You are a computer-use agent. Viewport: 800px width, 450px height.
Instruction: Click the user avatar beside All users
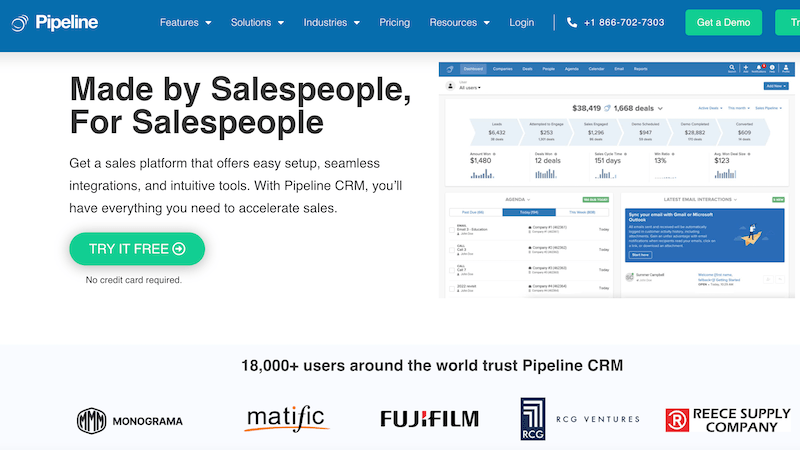(450, 86)
